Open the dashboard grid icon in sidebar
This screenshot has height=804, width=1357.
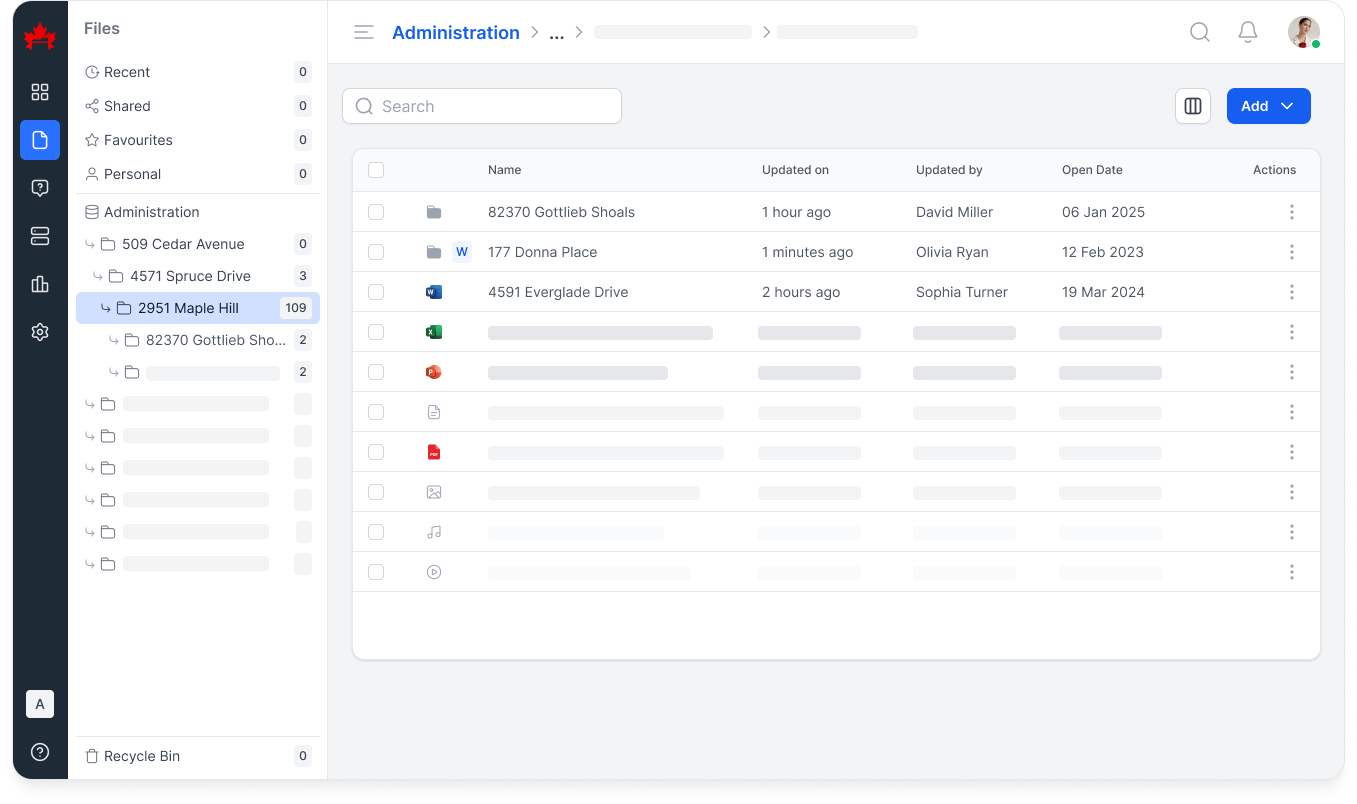[x=40, y=92]
